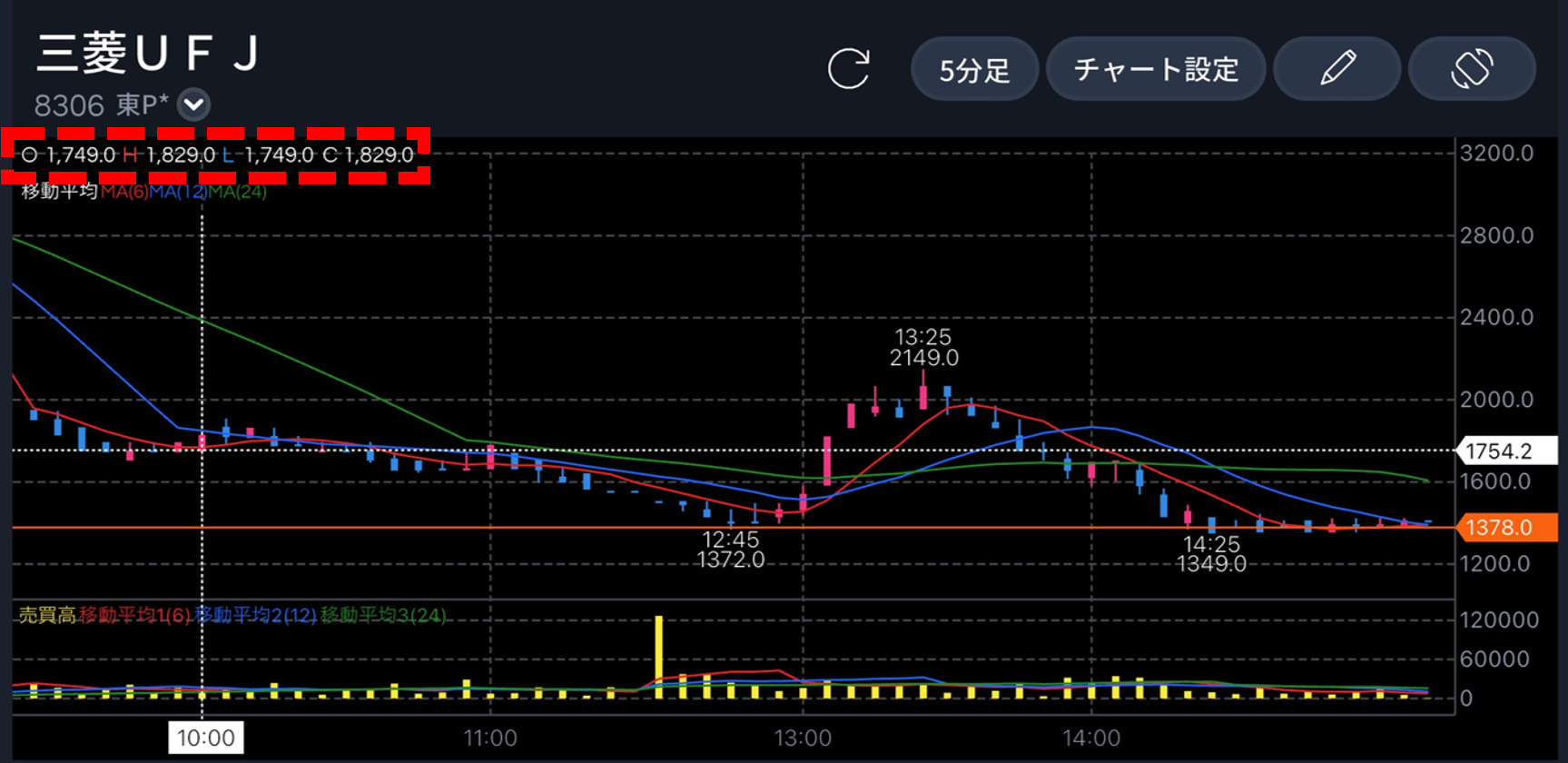Refresh the chart with the reload icon
This screenshot has height=763, width=1568.
849,69
